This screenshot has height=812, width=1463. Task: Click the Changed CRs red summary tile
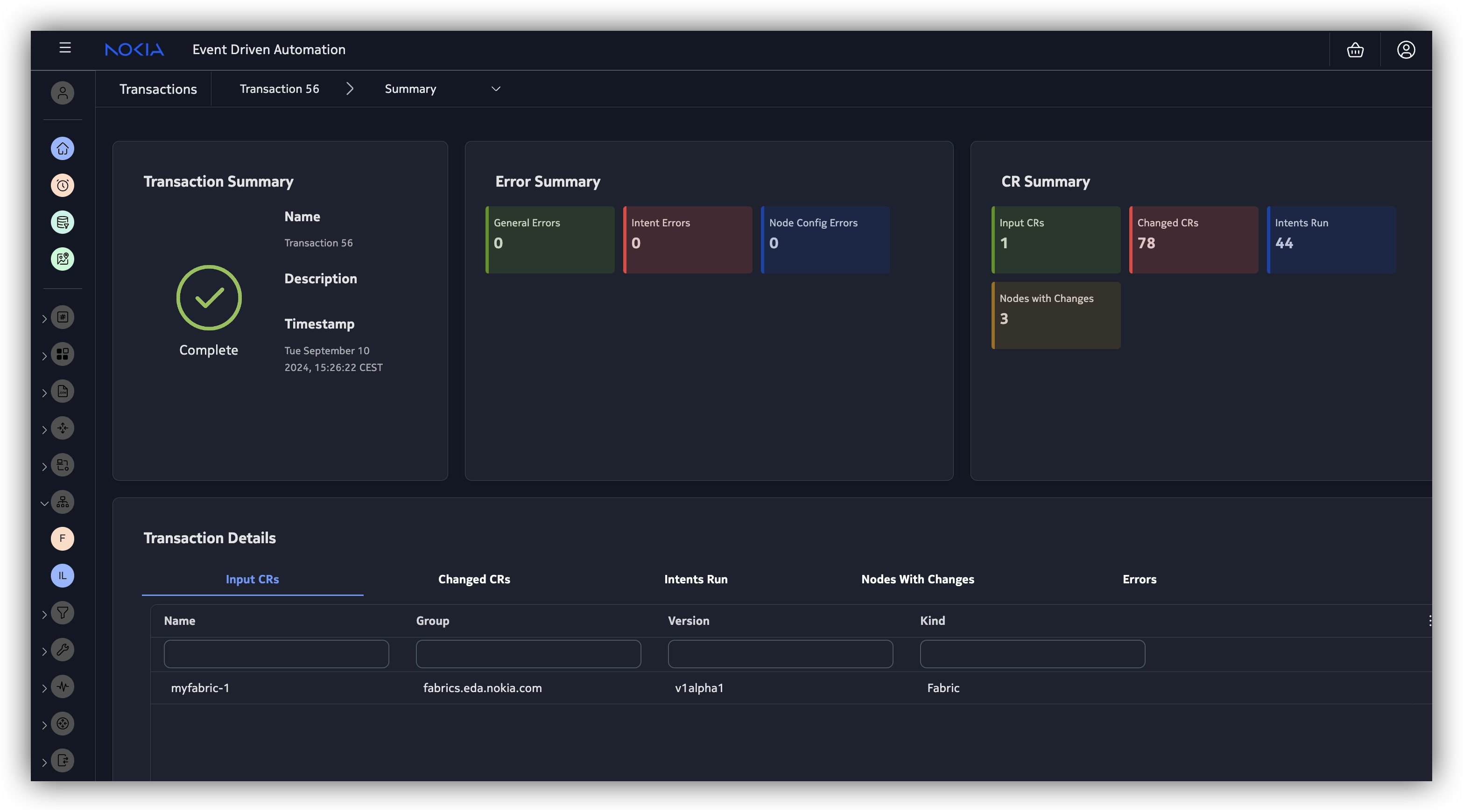1193,239
